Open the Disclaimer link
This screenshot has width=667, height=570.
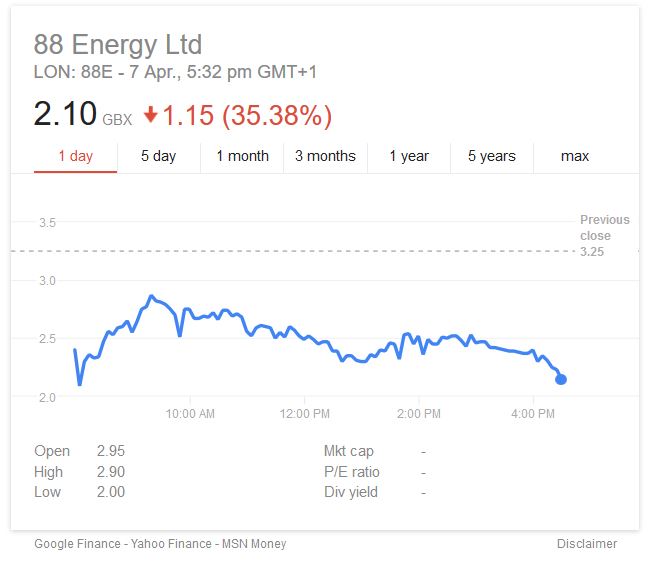point(587,544)
